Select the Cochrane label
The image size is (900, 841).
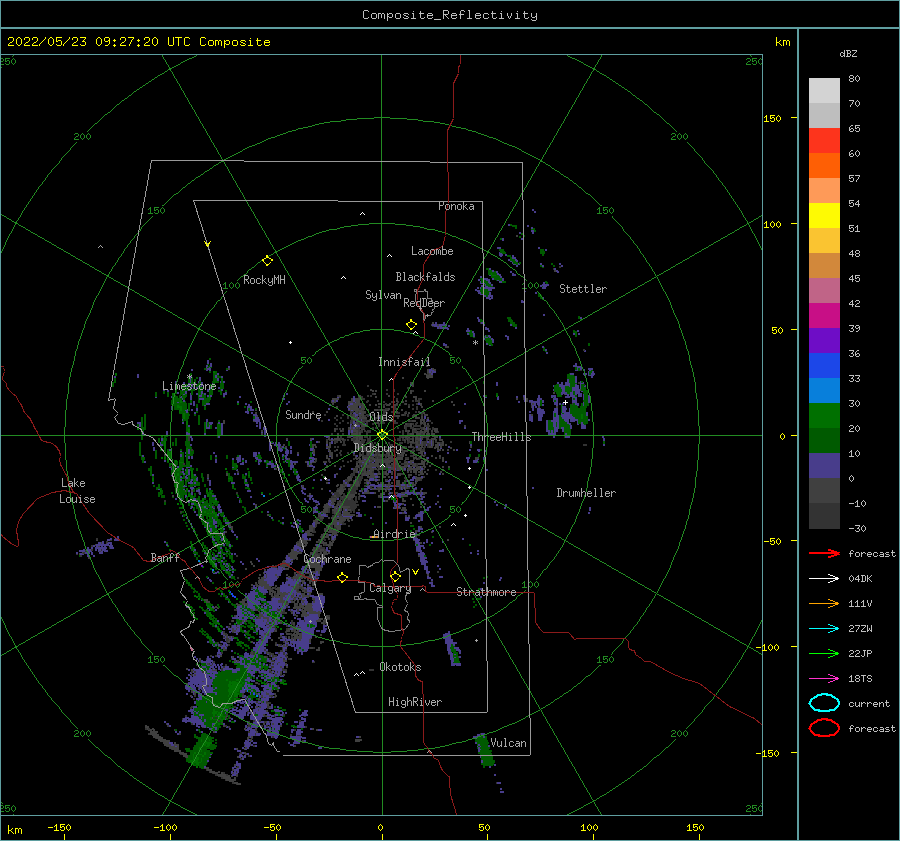pos(327,559)
